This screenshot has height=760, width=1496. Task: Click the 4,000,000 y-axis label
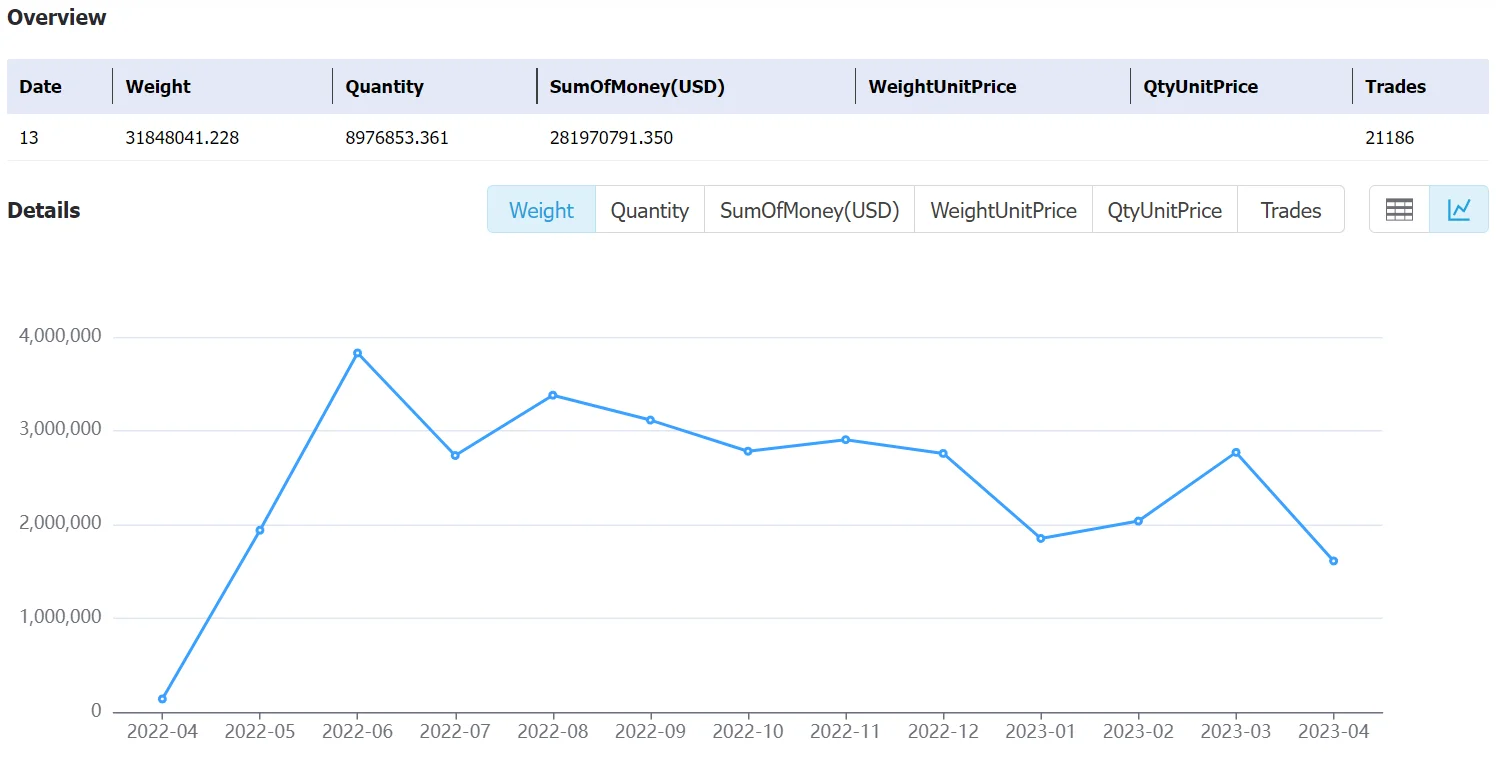(x=60, y=336)
